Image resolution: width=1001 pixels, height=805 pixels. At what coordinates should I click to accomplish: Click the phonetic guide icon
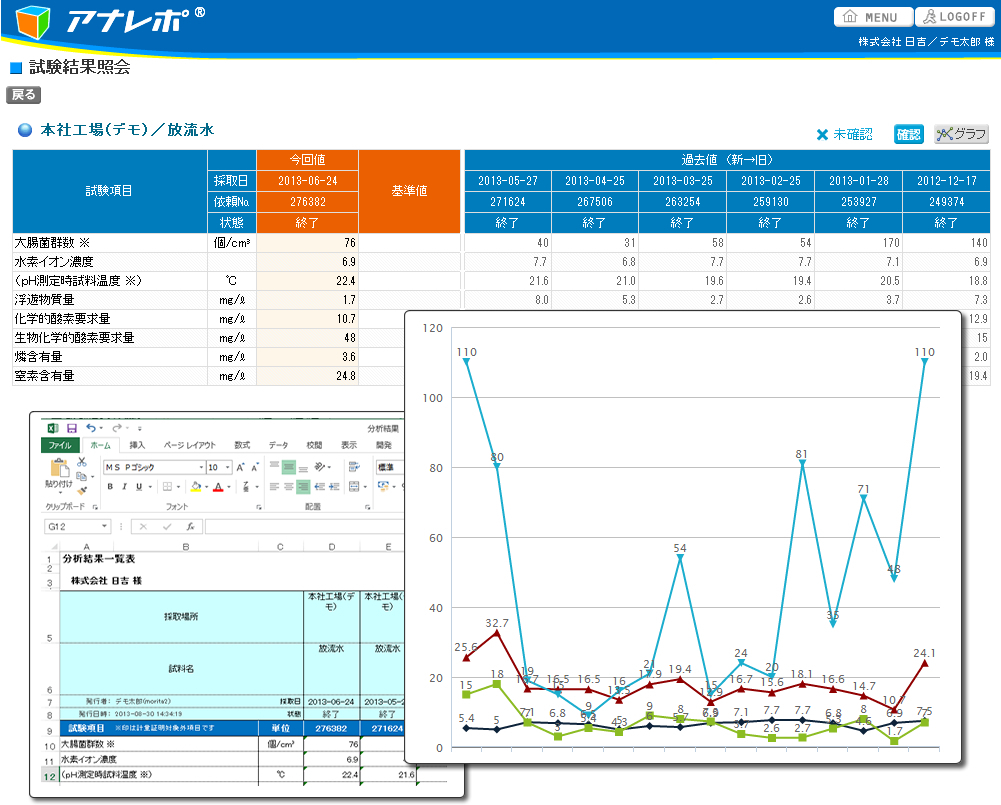(246, 486)
